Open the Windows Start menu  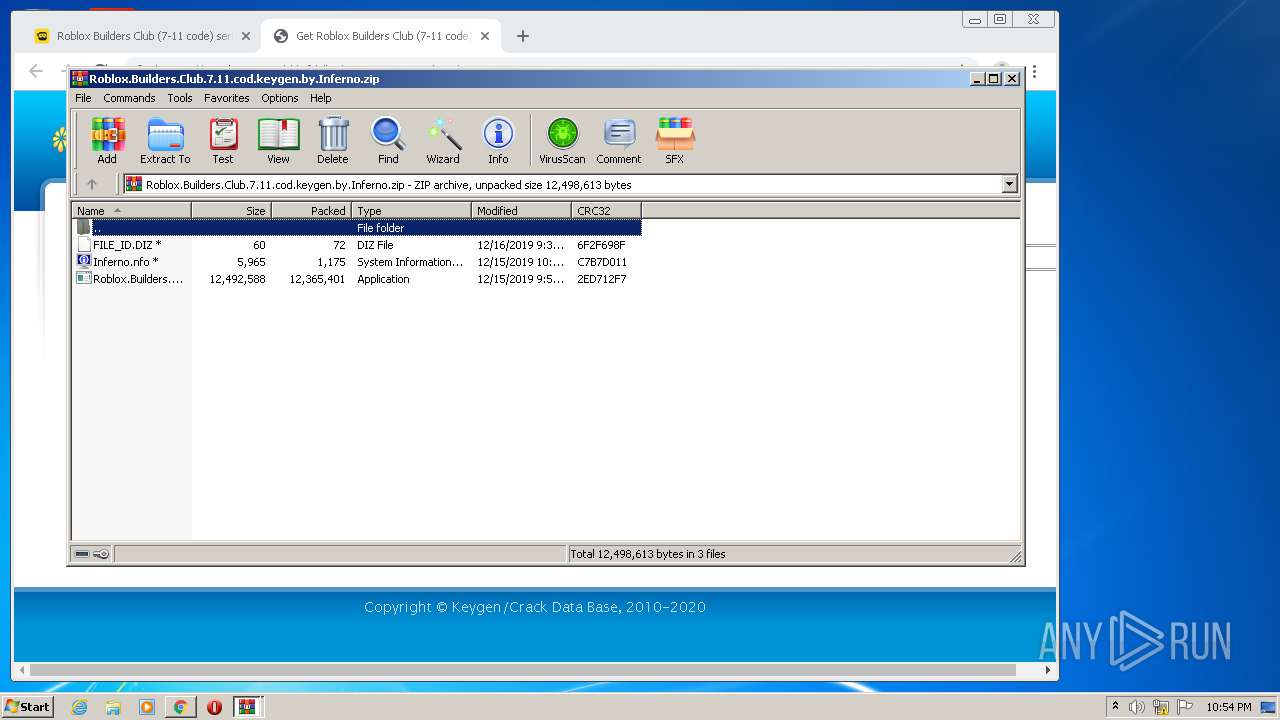[27, 706]
